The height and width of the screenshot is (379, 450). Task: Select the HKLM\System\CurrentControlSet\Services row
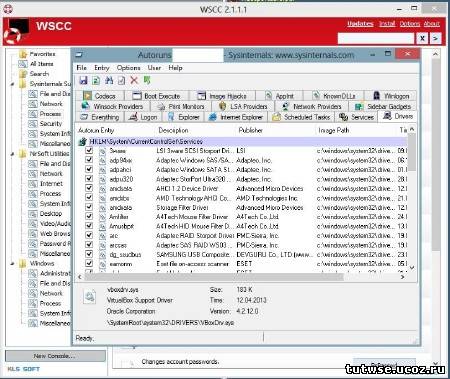point(243,142)
